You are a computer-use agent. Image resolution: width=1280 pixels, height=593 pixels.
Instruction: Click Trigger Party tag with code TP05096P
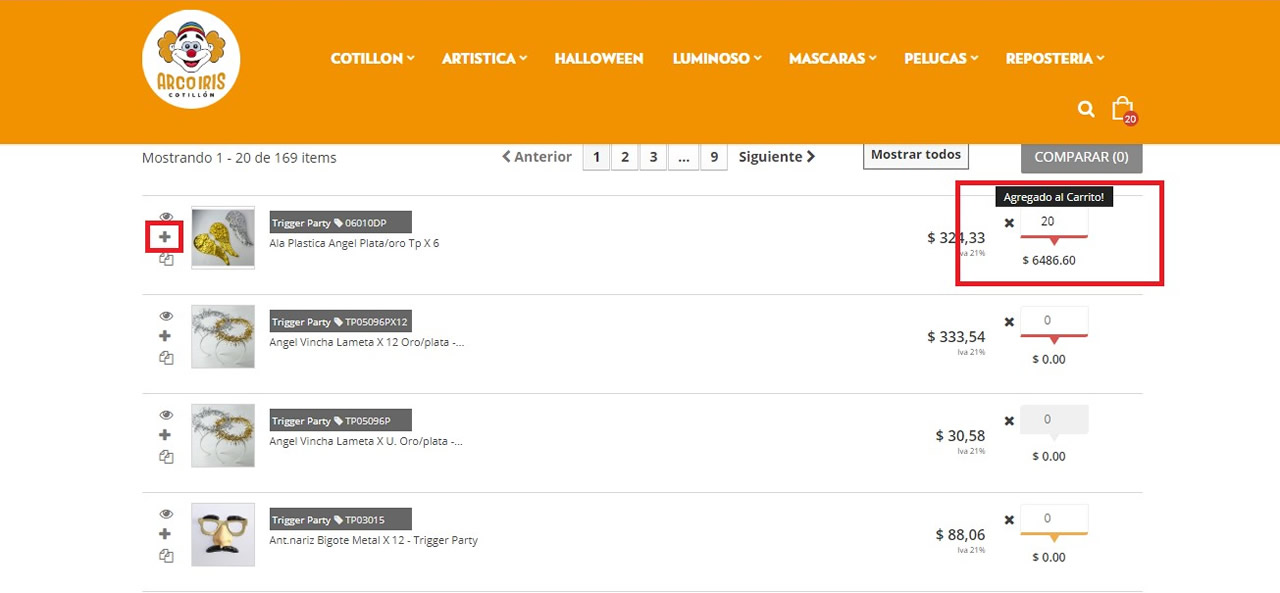coord(340,421)
